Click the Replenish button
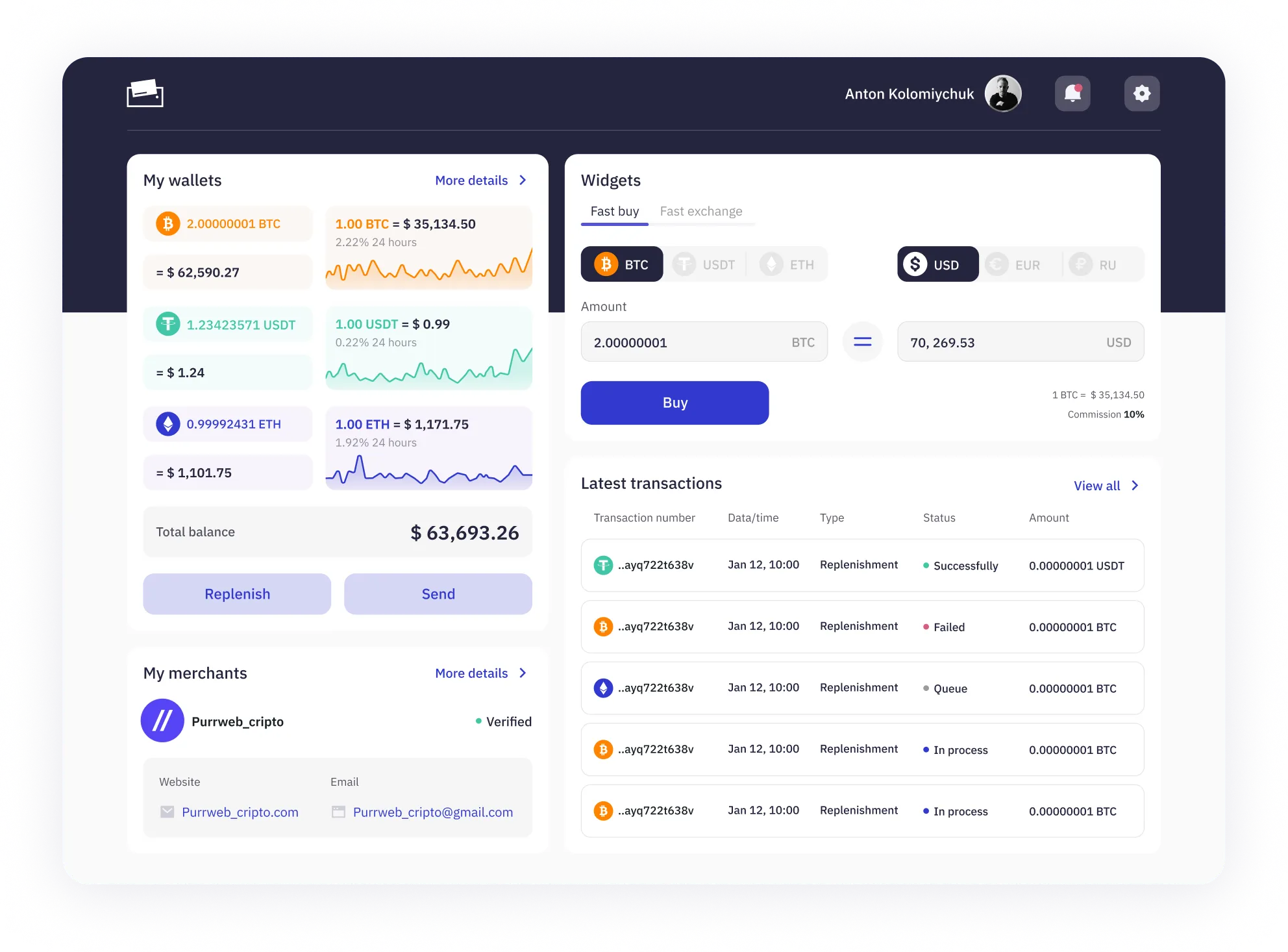1288x952 pixels. [237, 594]
